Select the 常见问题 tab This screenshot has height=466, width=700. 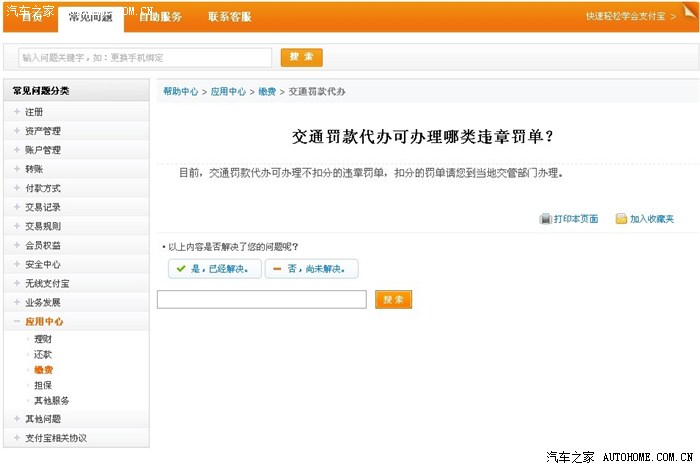coord(91,17)
